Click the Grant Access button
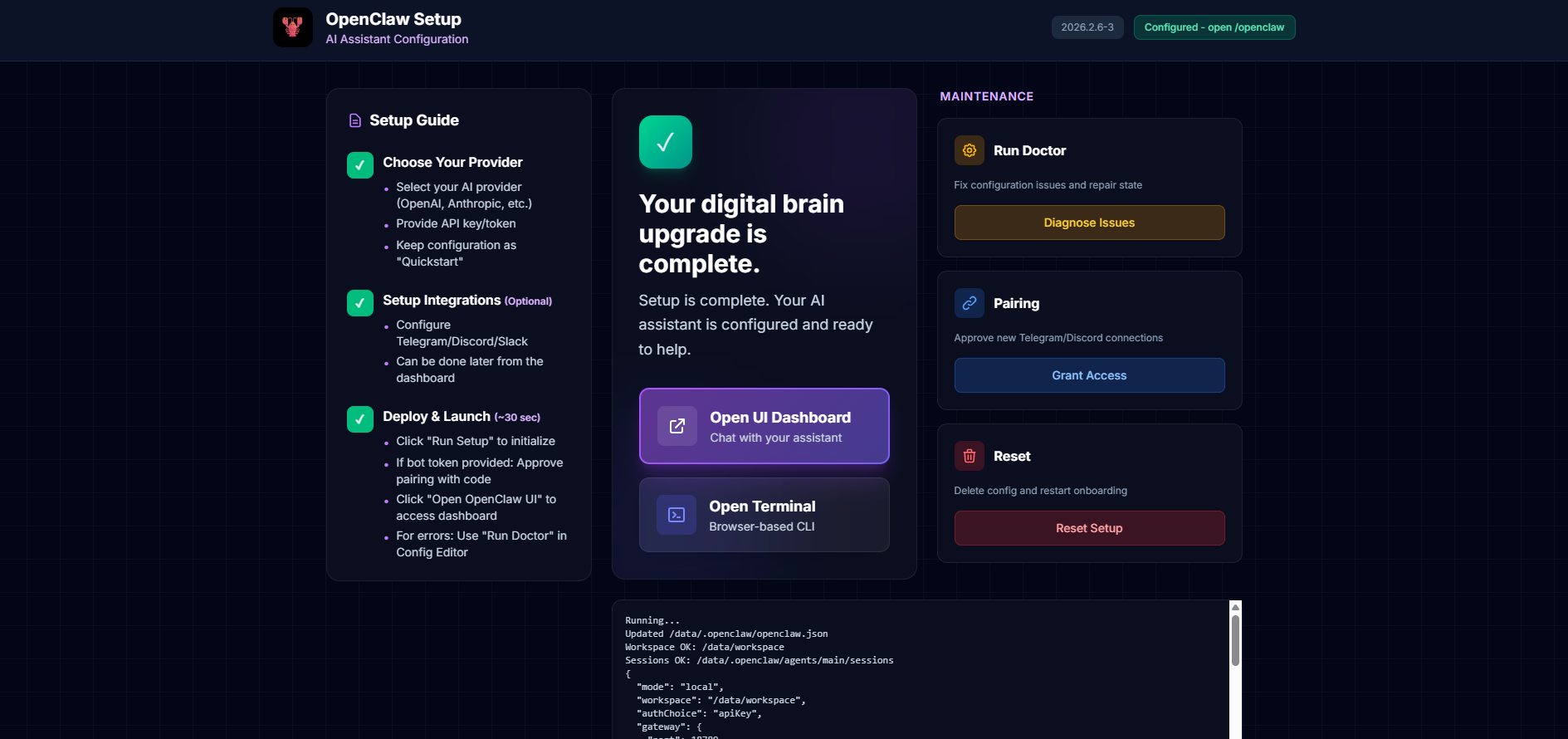Screen dimensions: 1568x739 click(x=1090, y=375)
